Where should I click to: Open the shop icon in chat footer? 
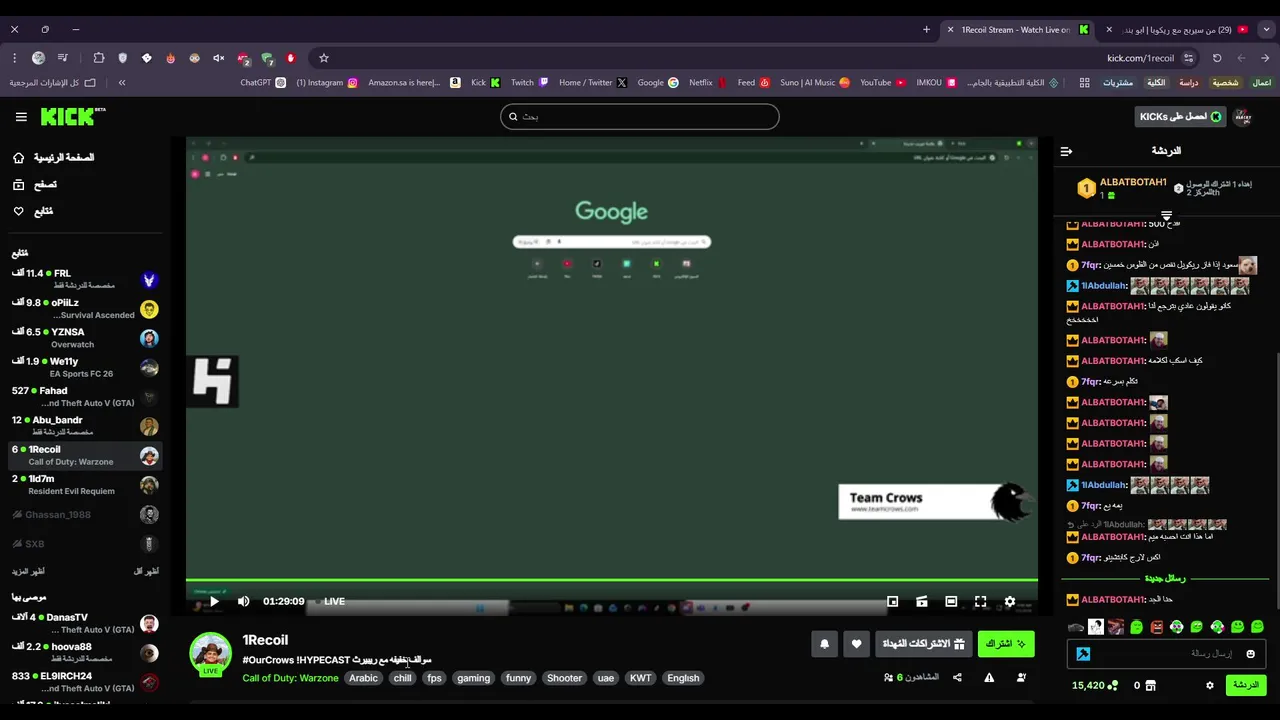(1150, 686)
